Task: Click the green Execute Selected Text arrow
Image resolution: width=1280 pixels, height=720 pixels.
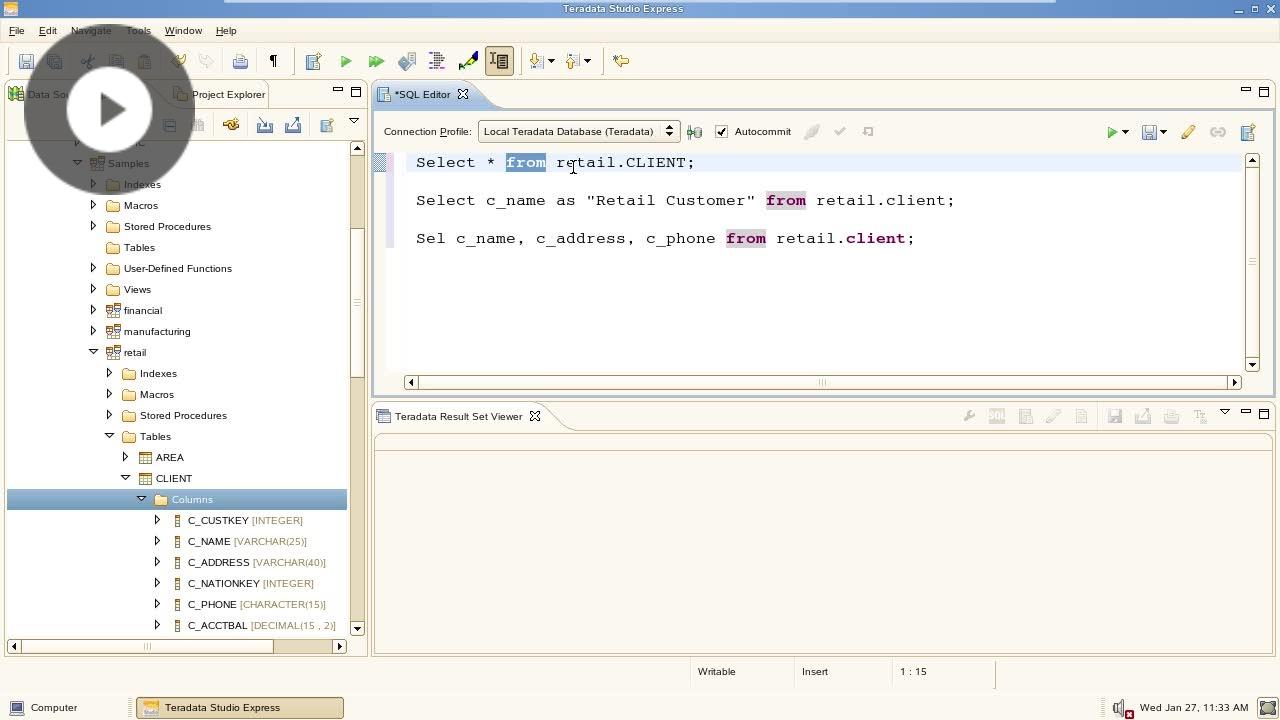Action: point(345,61)
